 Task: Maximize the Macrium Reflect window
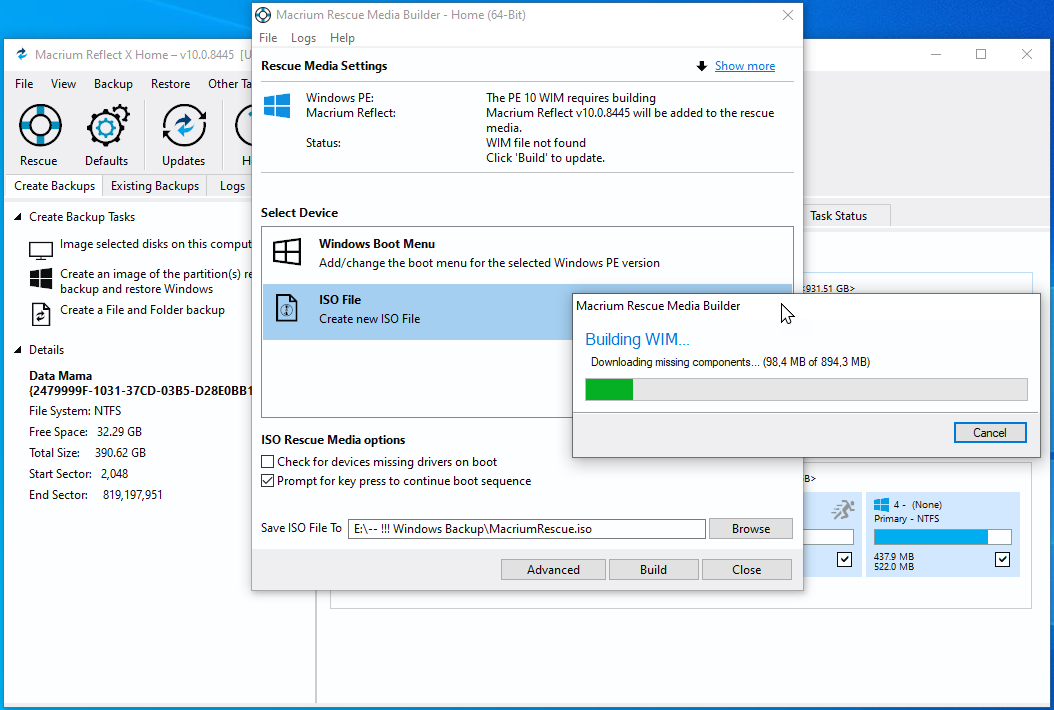coord(981,54)
